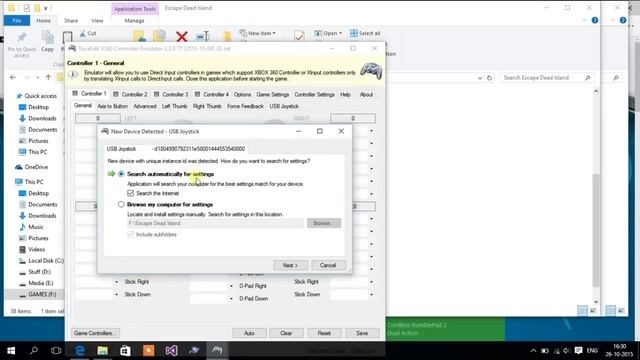Open Action Center notification icon
The height and width of the screenshot is (360, 640).
(578, 351)
